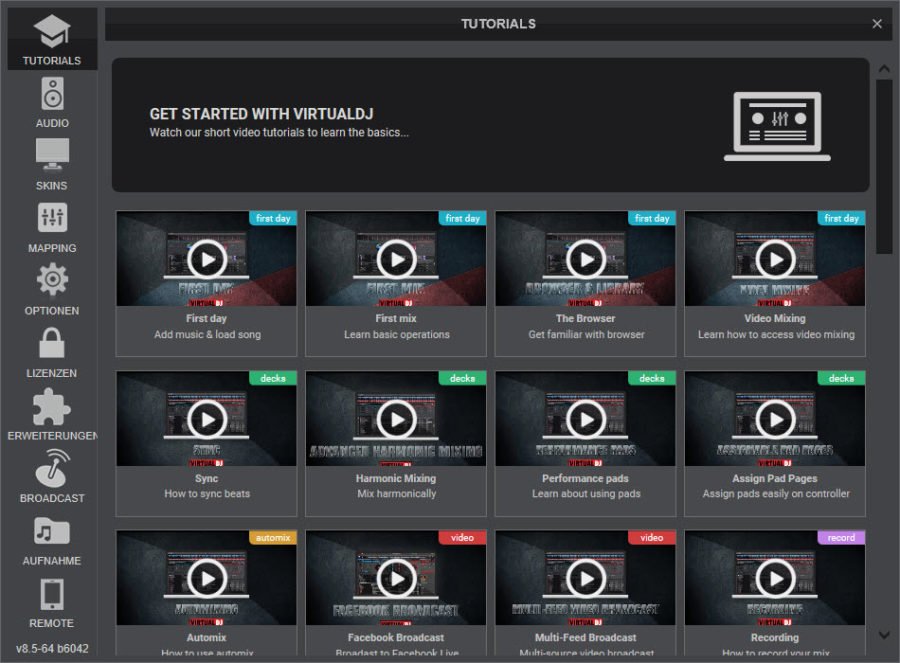900x663 pixels.
Task: Open the Multi-Feed Broadcast tutorial
Action: pyautogui.click(x=585, y=578)
